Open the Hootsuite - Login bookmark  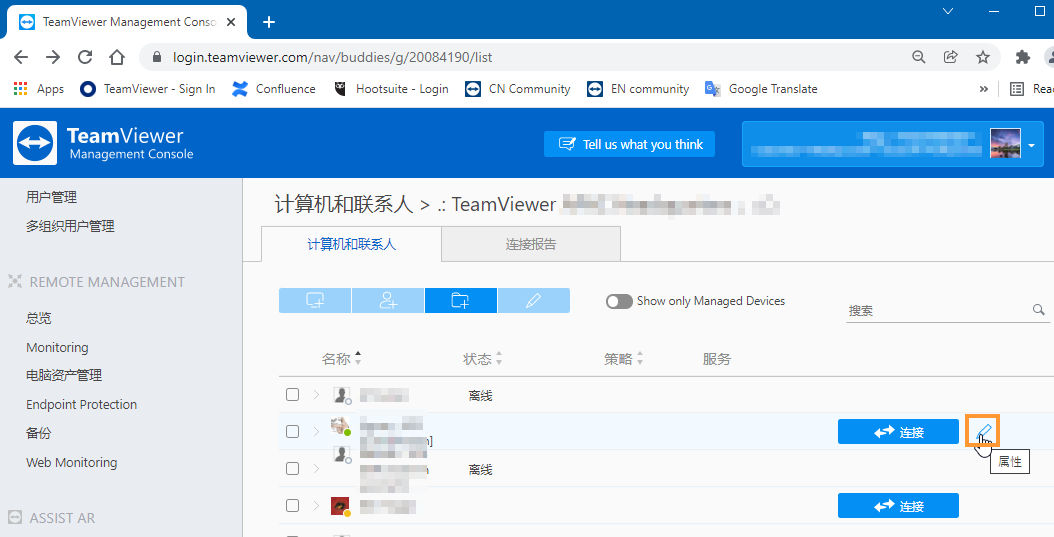(391, 89)
